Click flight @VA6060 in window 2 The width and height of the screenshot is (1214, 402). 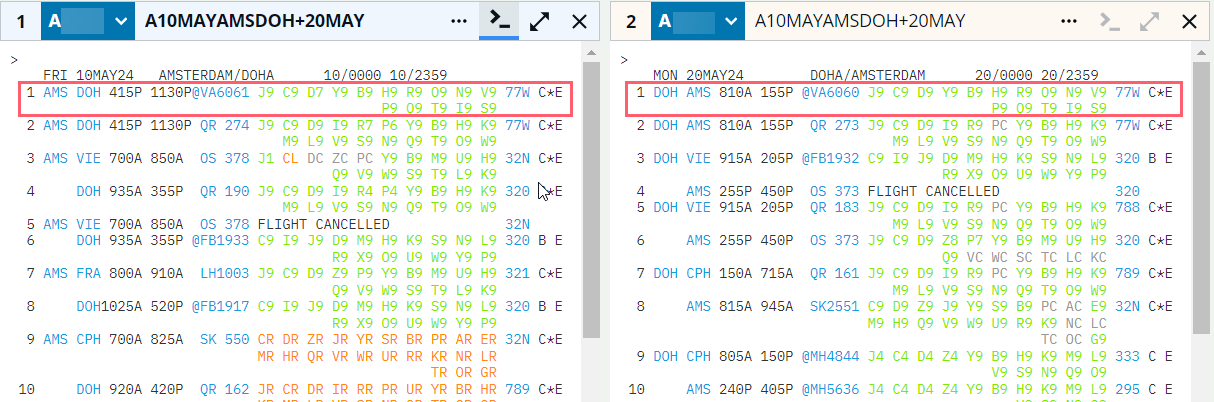point(830,92)
